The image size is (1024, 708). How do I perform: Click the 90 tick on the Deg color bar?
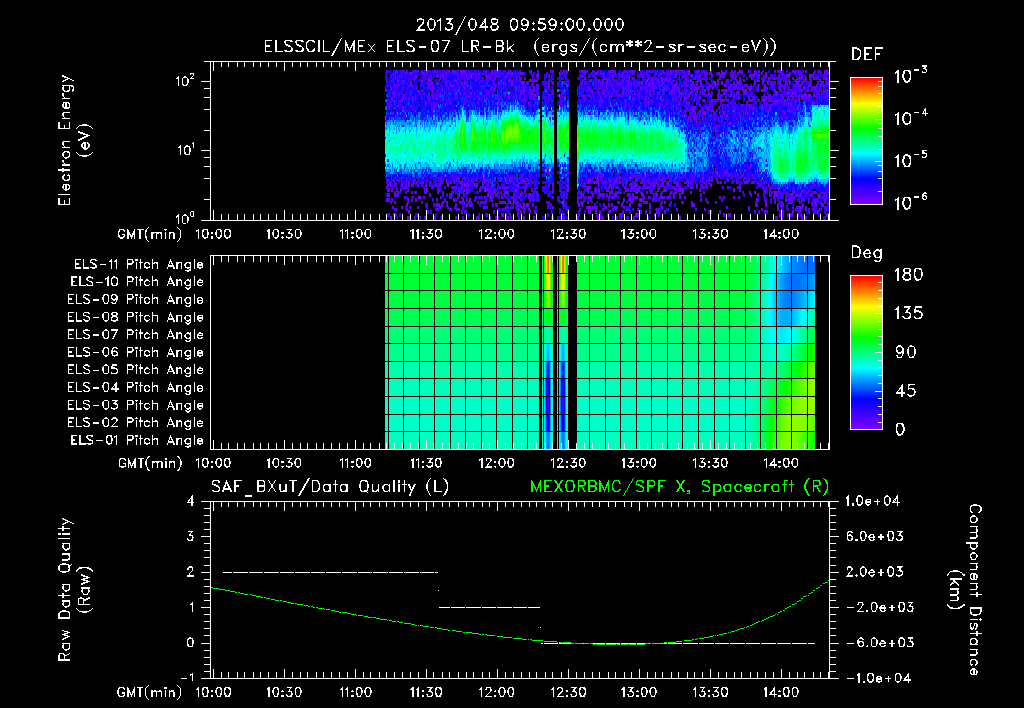coord(906,352)
